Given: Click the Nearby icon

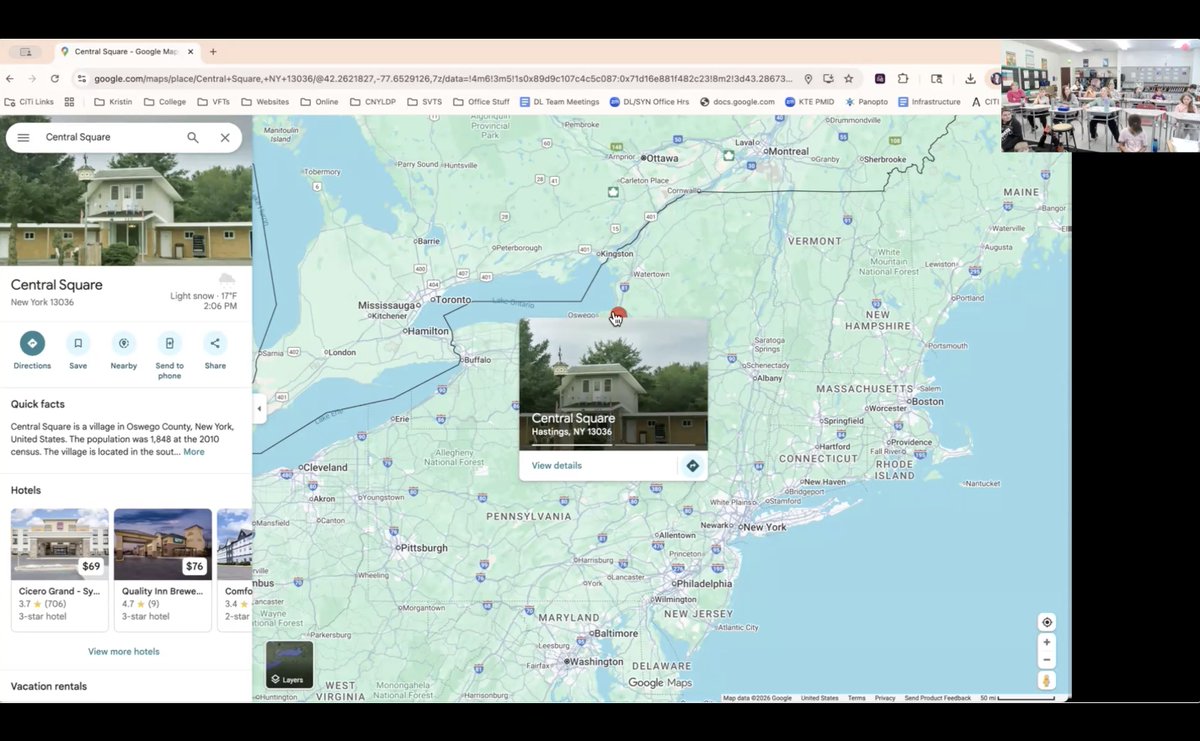Looking at the screenshot, I should 124,350.
